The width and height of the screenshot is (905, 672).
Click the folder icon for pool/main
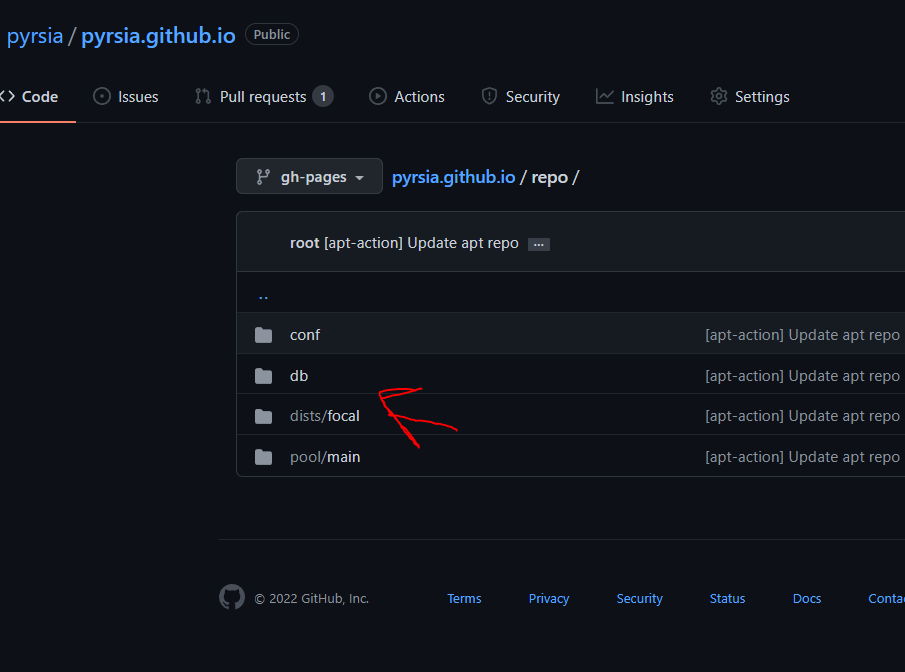tap(264, 457)
